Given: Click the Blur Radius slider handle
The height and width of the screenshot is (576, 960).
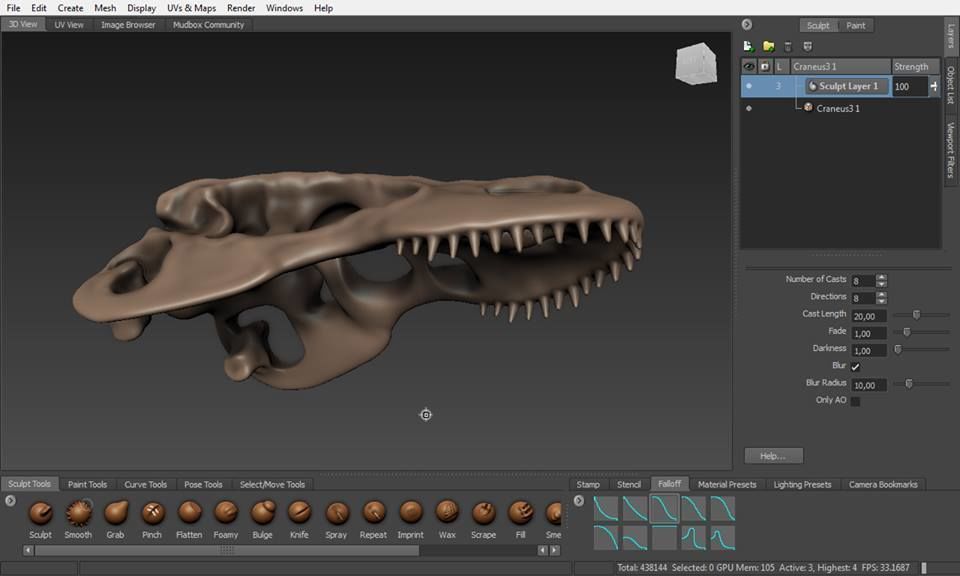Looking at the screenshot, I should [909, 384].
